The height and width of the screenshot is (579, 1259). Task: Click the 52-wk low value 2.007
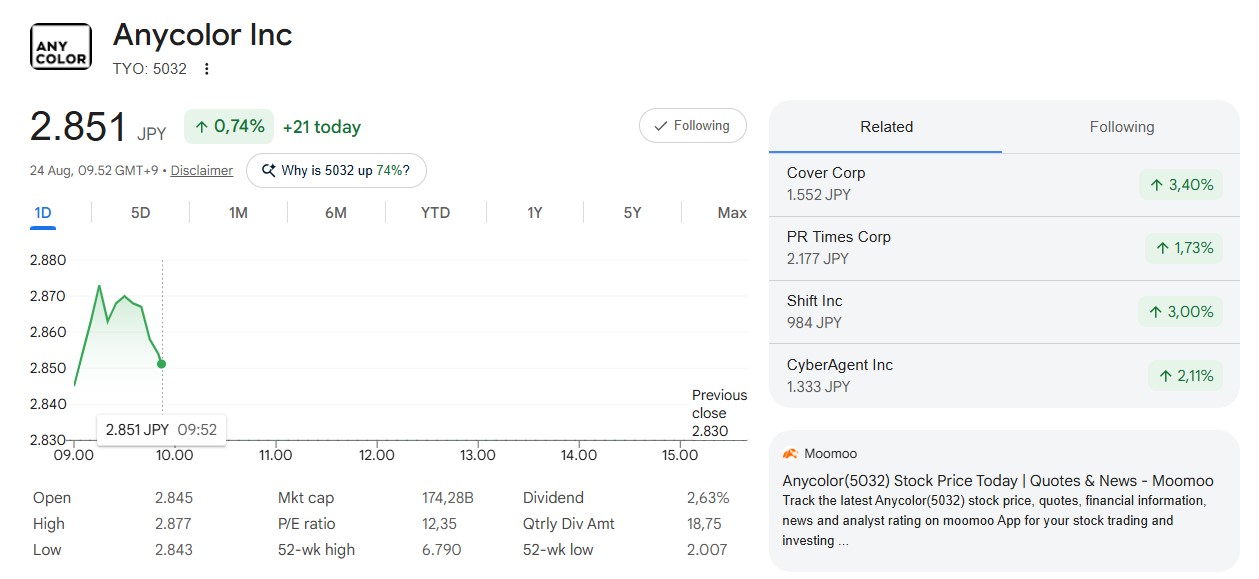707,550
